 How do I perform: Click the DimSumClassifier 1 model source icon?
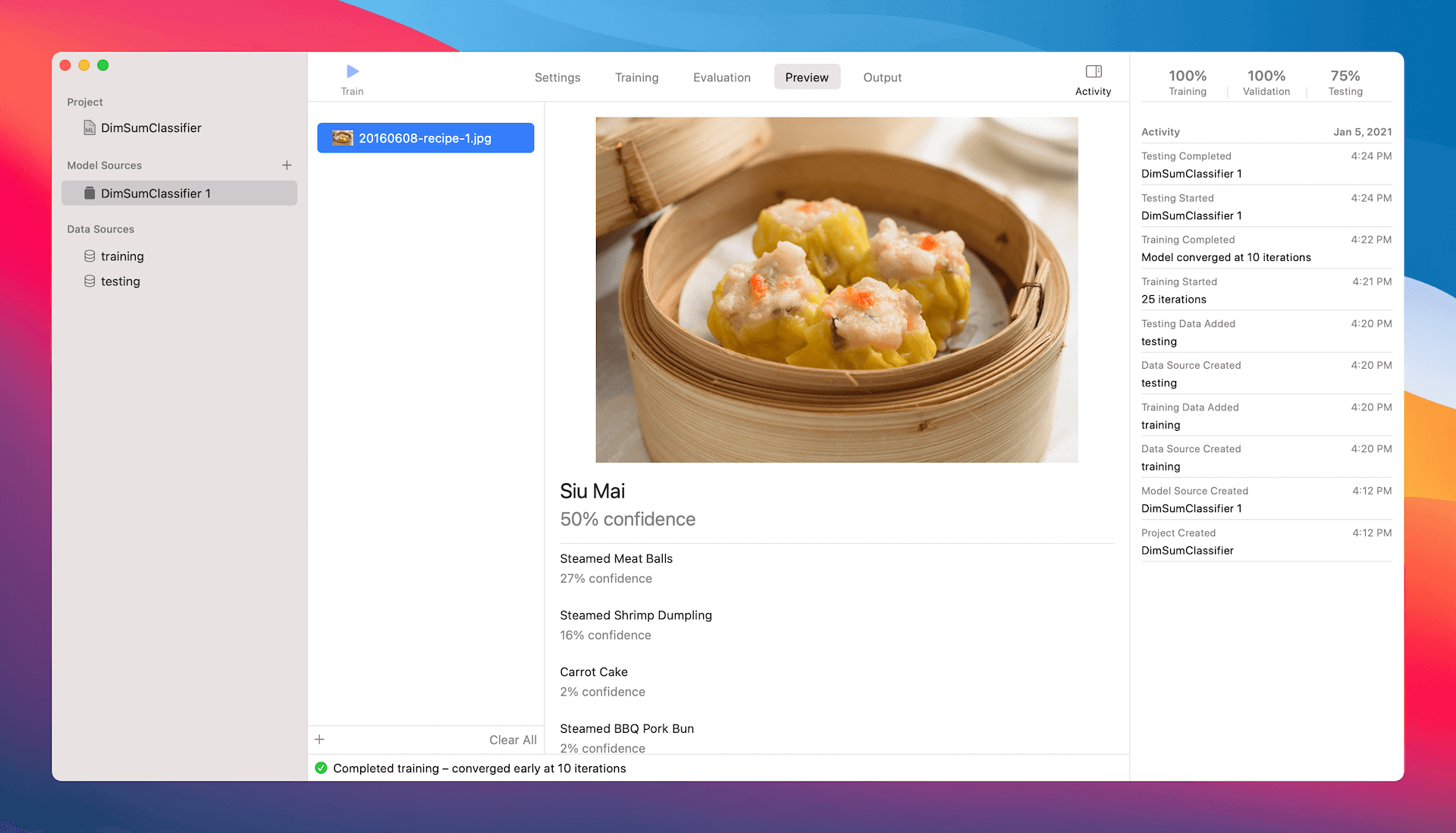tap(89, 193)
